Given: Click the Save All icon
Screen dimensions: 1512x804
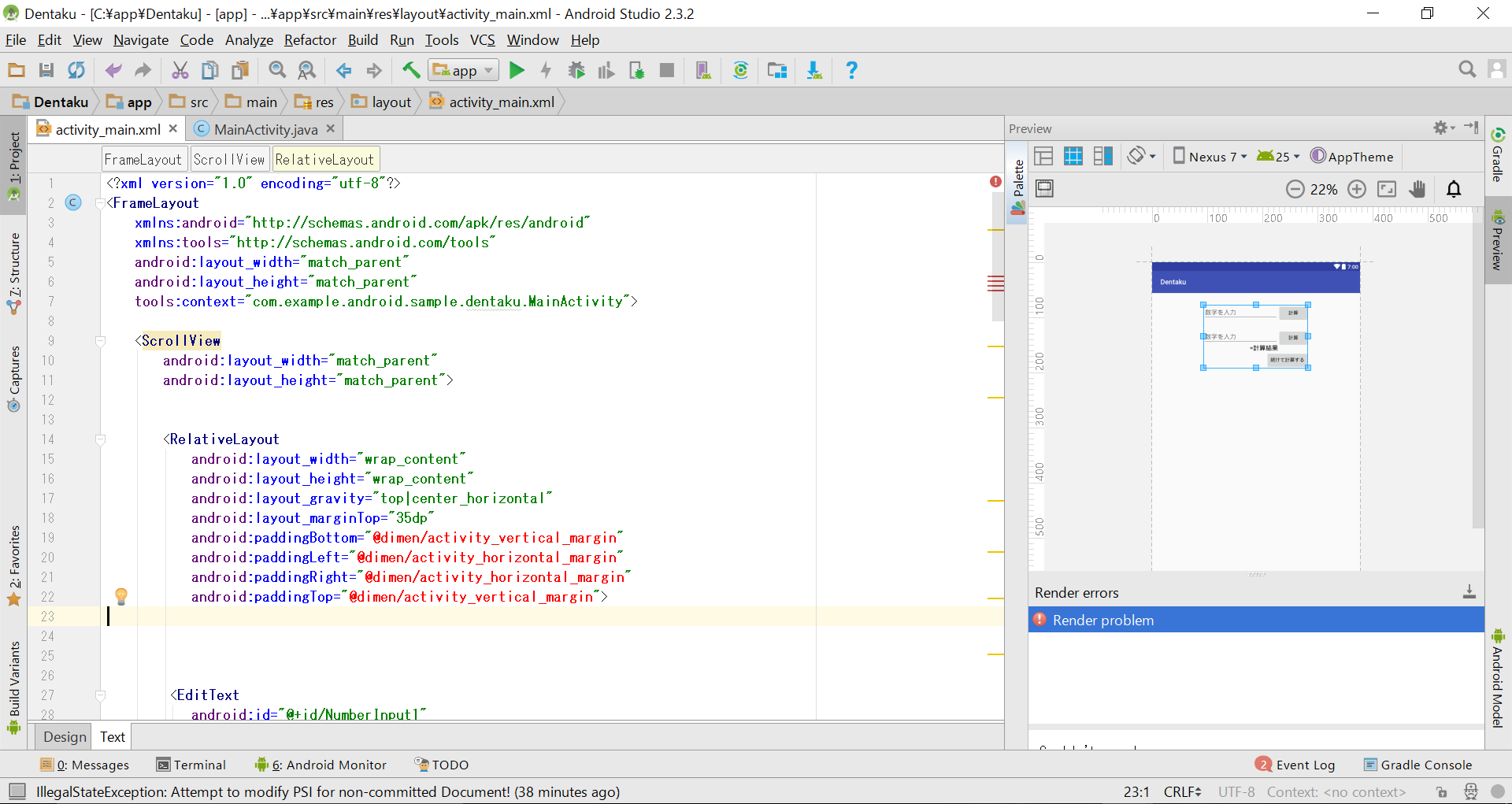Looking at the screenshot, I should [46, 71].
